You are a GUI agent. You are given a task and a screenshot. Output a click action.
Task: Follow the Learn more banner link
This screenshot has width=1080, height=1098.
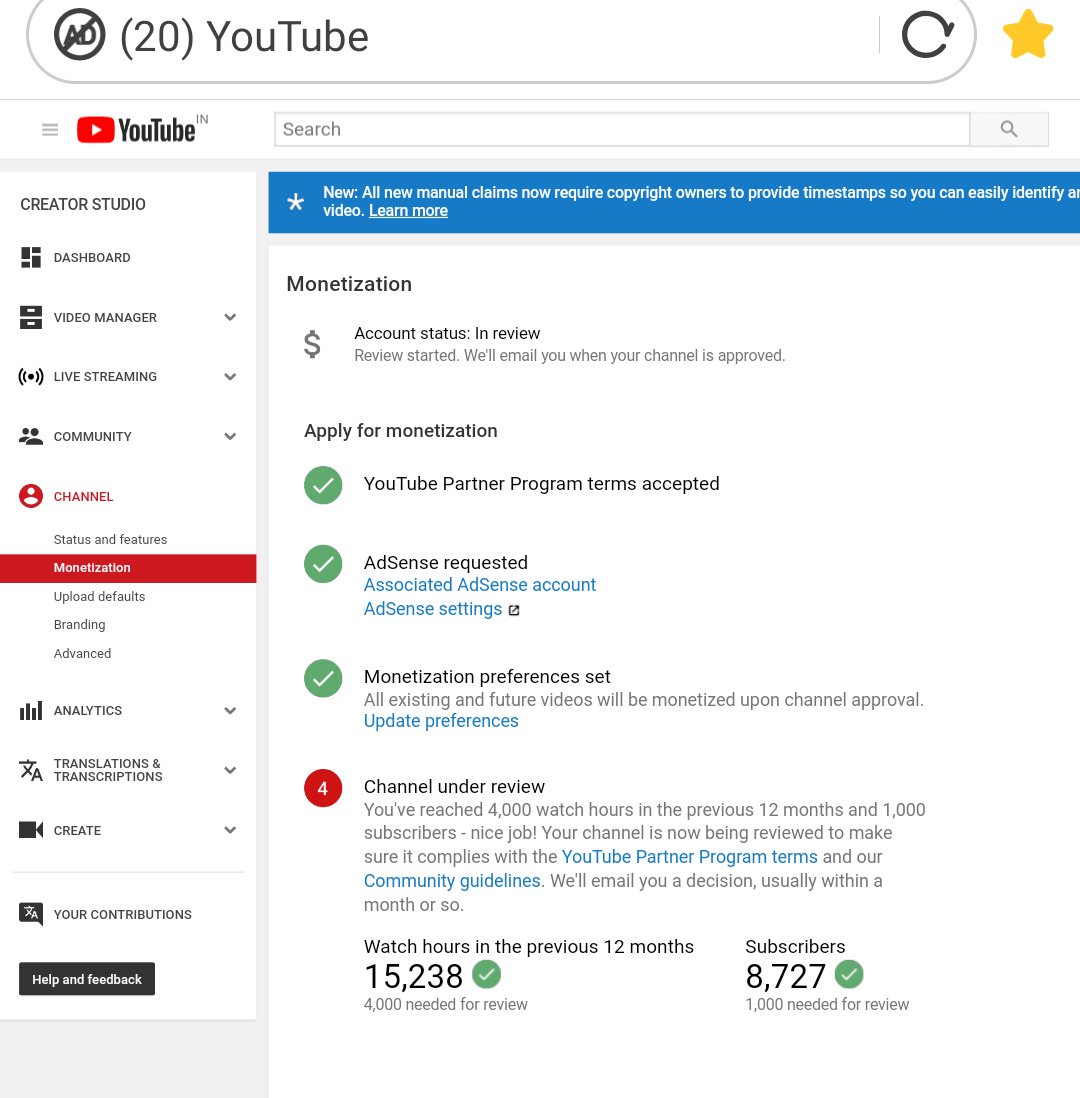(x=408, y=211)
